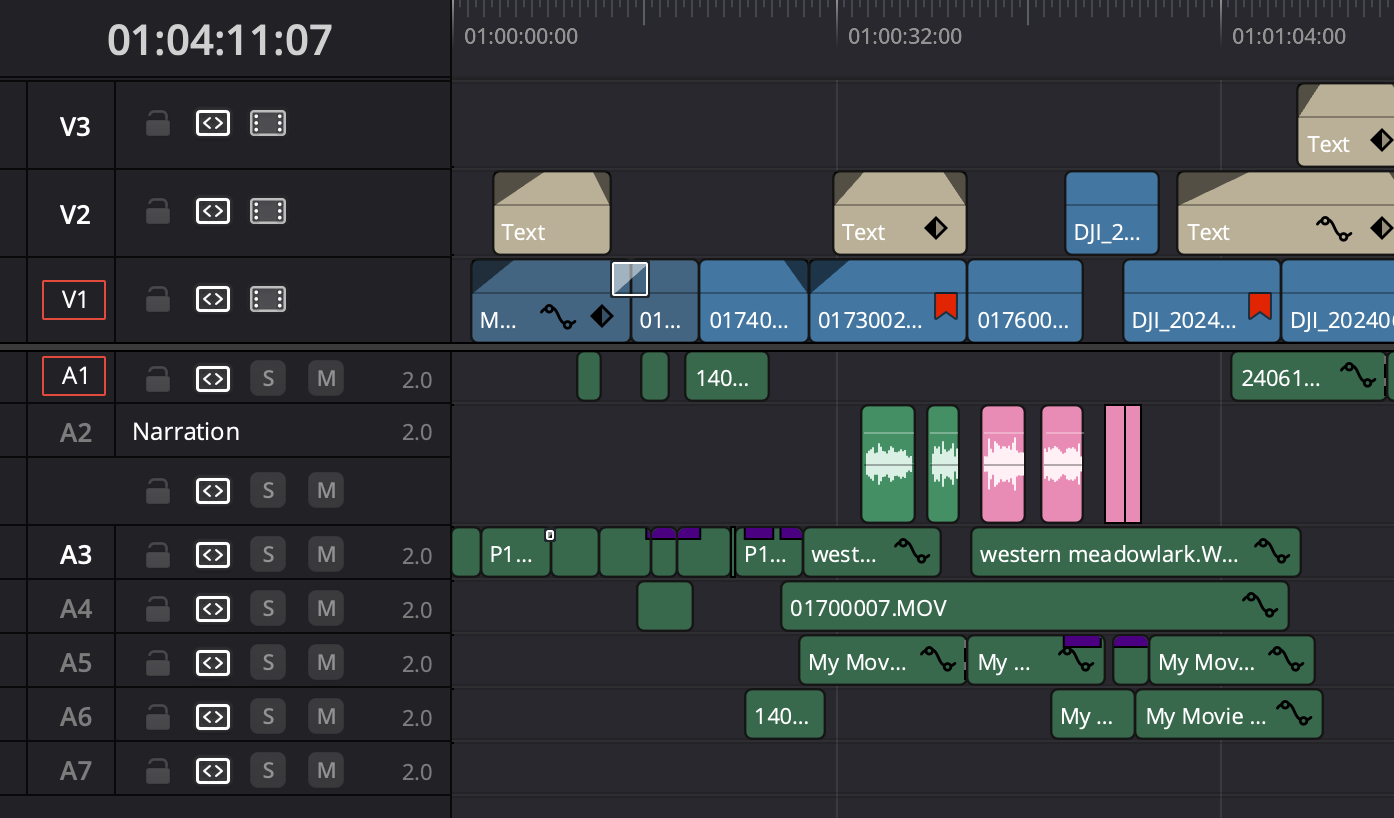Select the first green narration waveform clip
This screenshot has height=818, width=1394.
click(888, 464)
